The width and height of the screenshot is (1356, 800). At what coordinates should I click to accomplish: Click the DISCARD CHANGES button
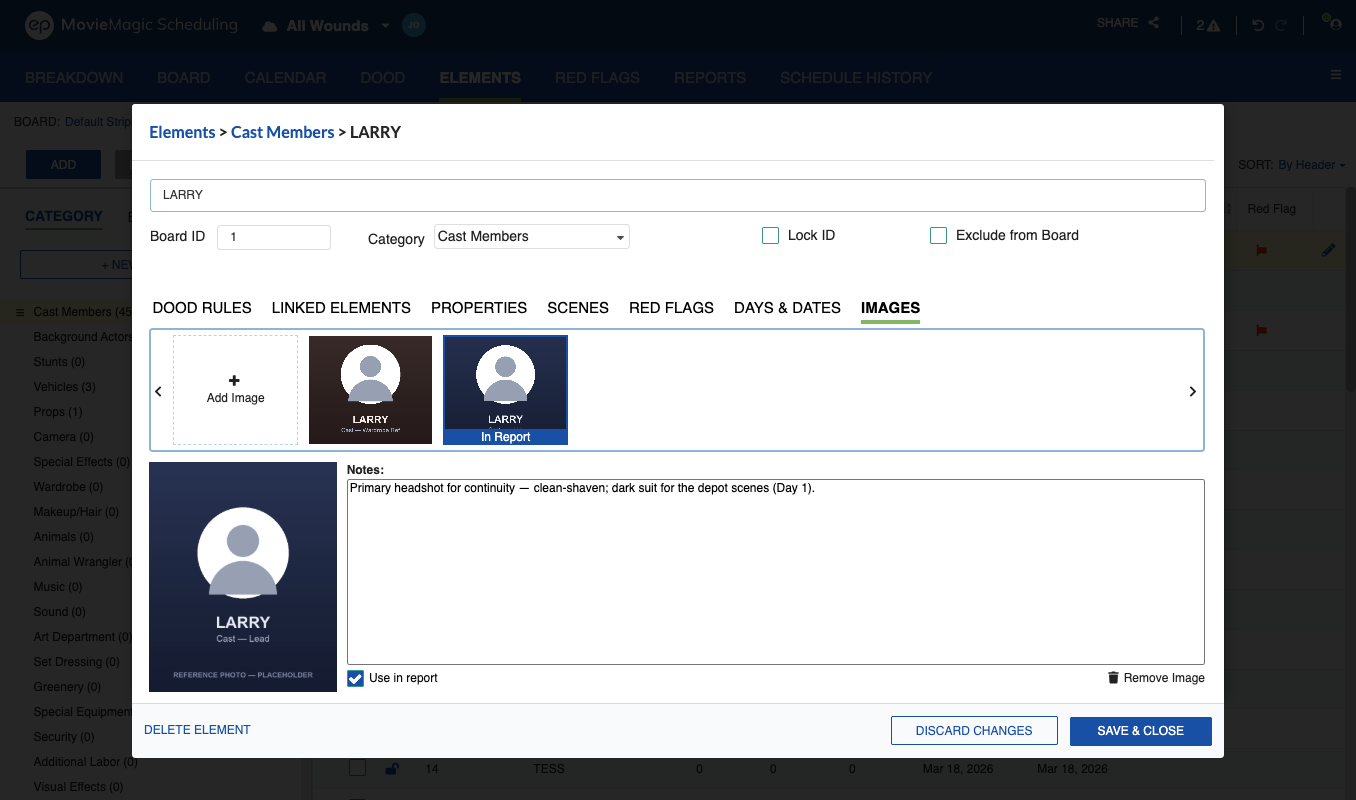click(974, 731)
